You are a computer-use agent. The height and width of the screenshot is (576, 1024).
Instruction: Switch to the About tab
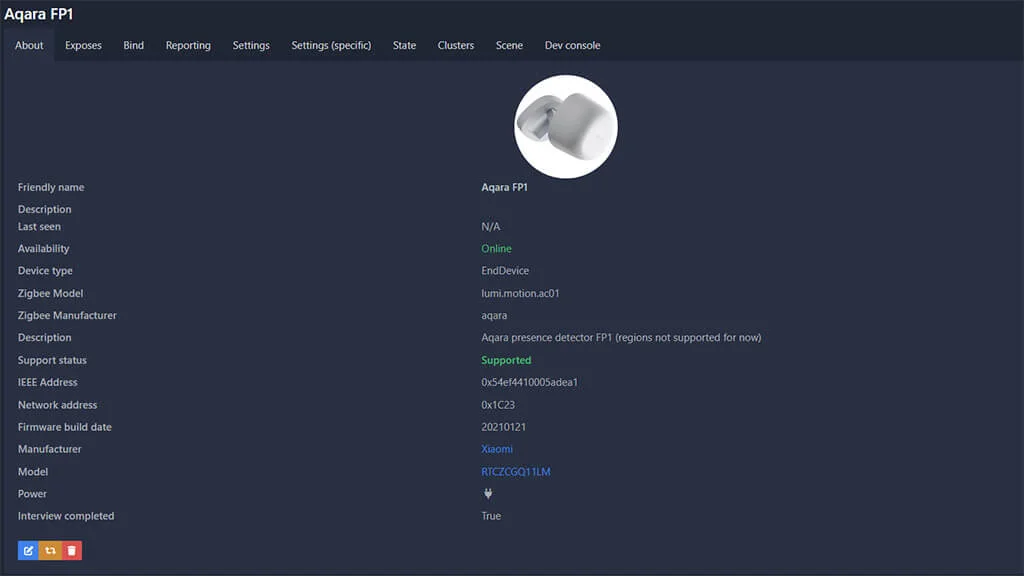(x=29, y=45)
